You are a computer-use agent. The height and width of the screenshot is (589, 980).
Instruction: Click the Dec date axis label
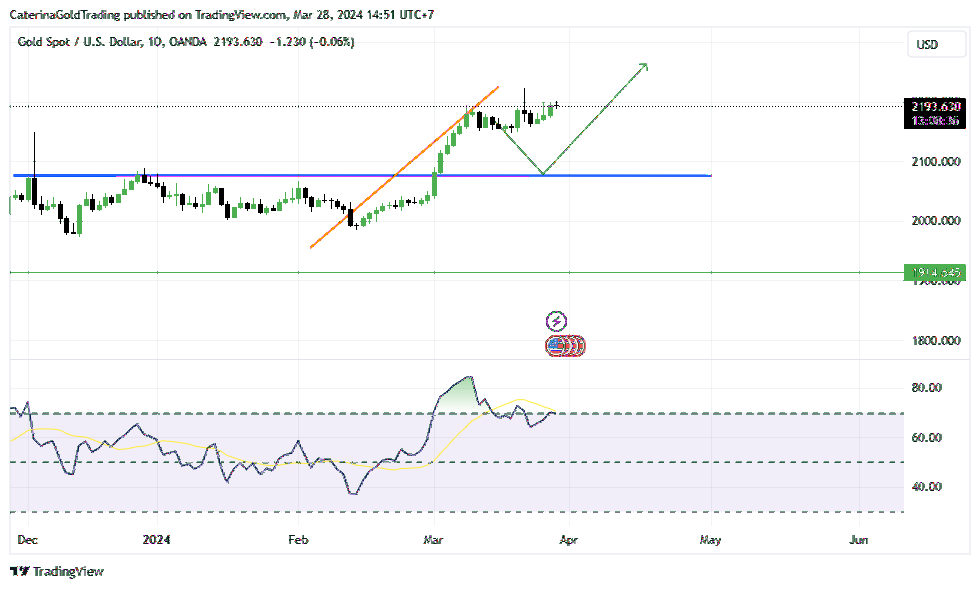(x=28, y=540)
